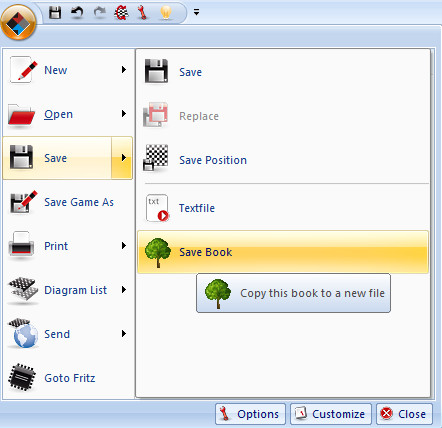Click the redo arrow in quick access toolbar
Image resolution: width=442 pixels, height=428 pixels.
[99, 13]
